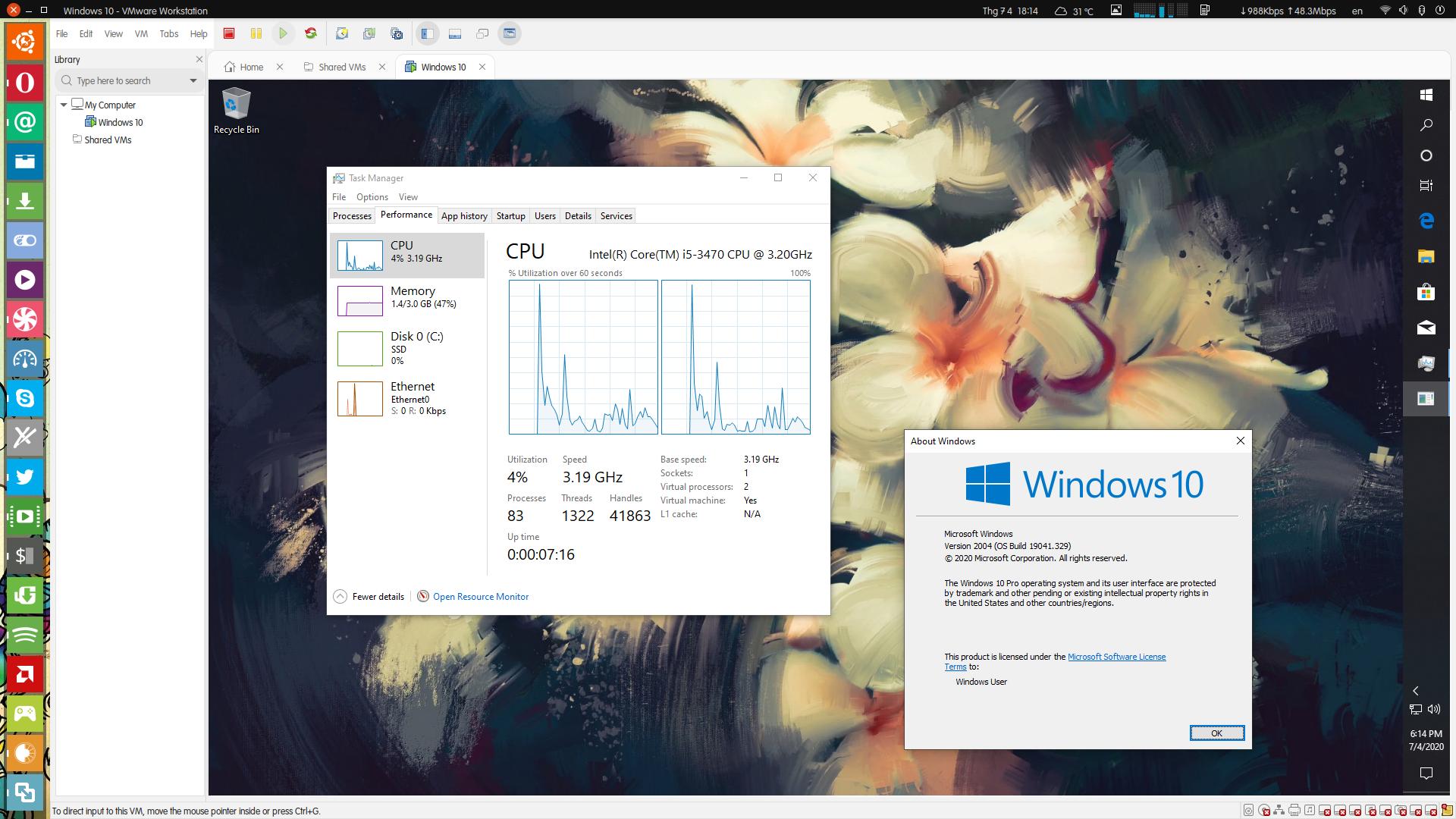Open Cortana from the Windows taskbar
The image size is (1456, 819).
click(x=1426, y=155)
